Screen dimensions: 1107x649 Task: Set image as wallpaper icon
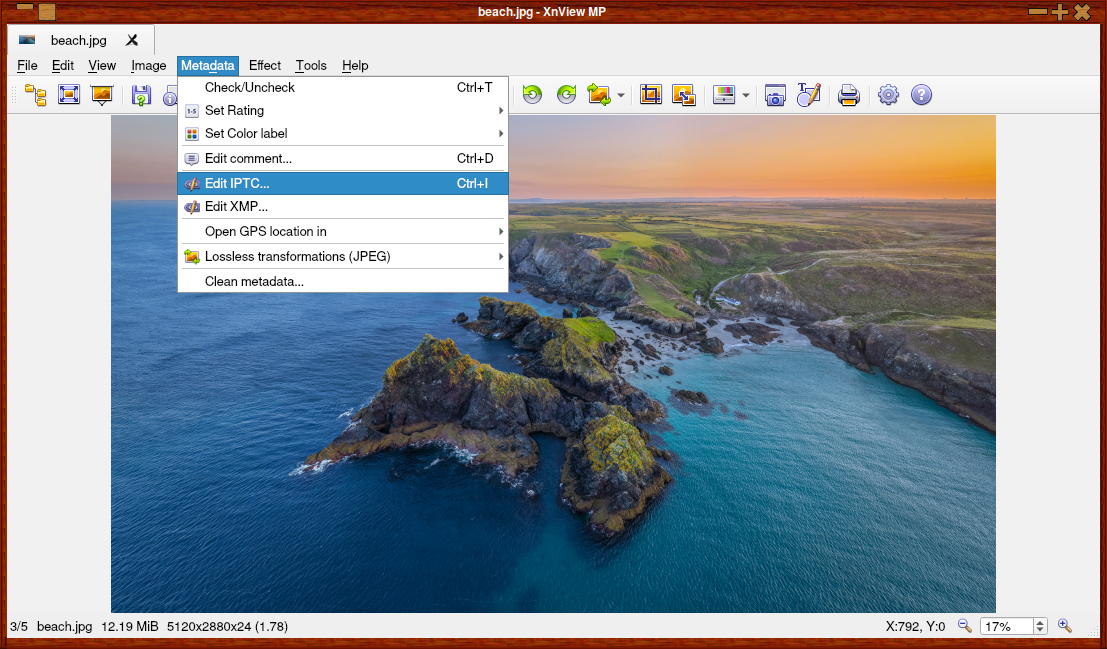pyautogui.click(x=101, y=94)
